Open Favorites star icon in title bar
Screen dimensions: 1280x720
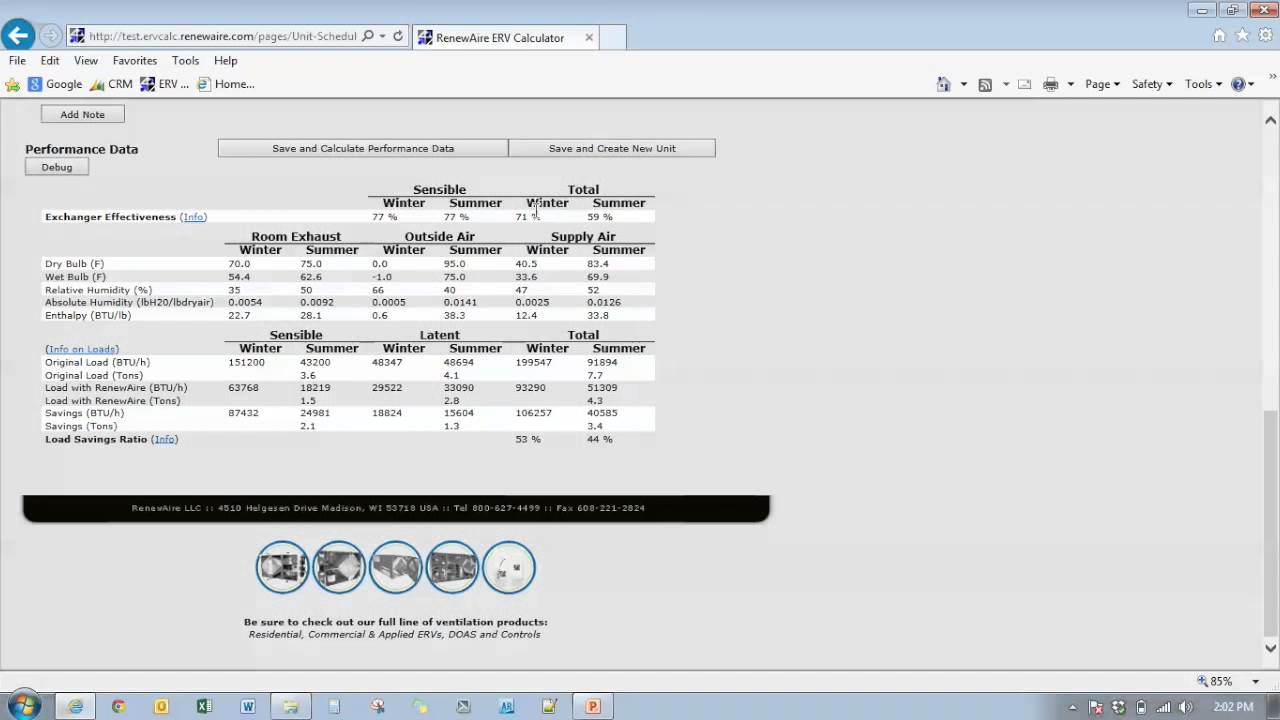click(1242, 35)
